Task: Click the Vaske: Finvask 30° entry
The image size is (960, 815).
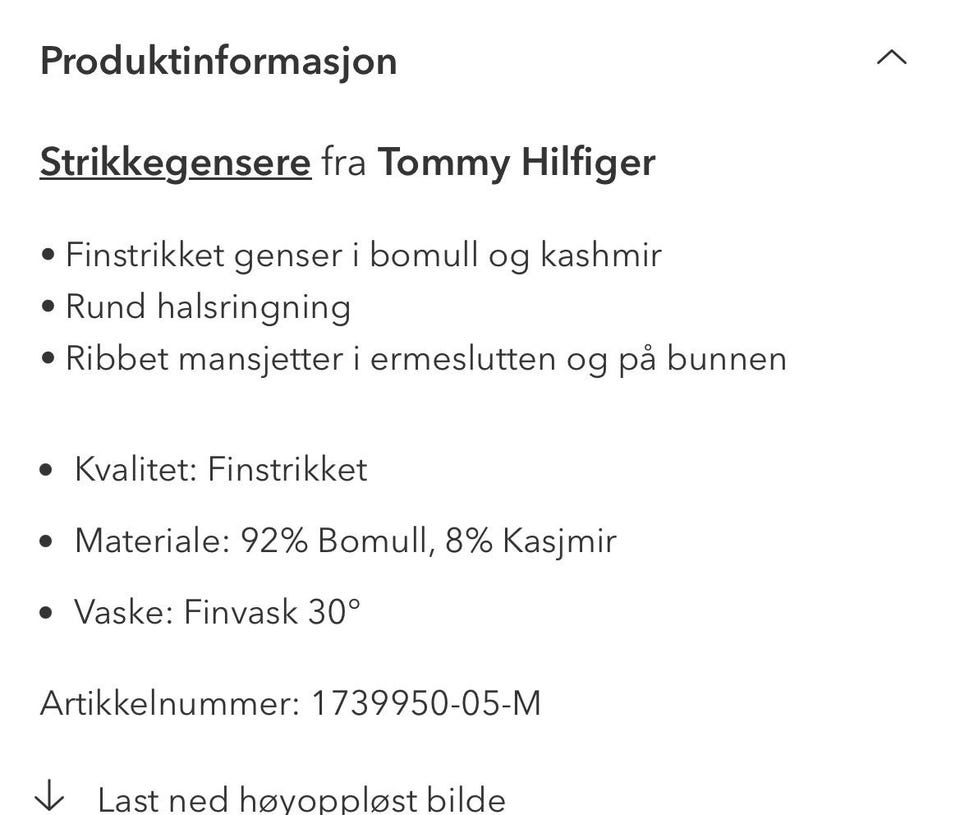Action: (x=217, y=611)
